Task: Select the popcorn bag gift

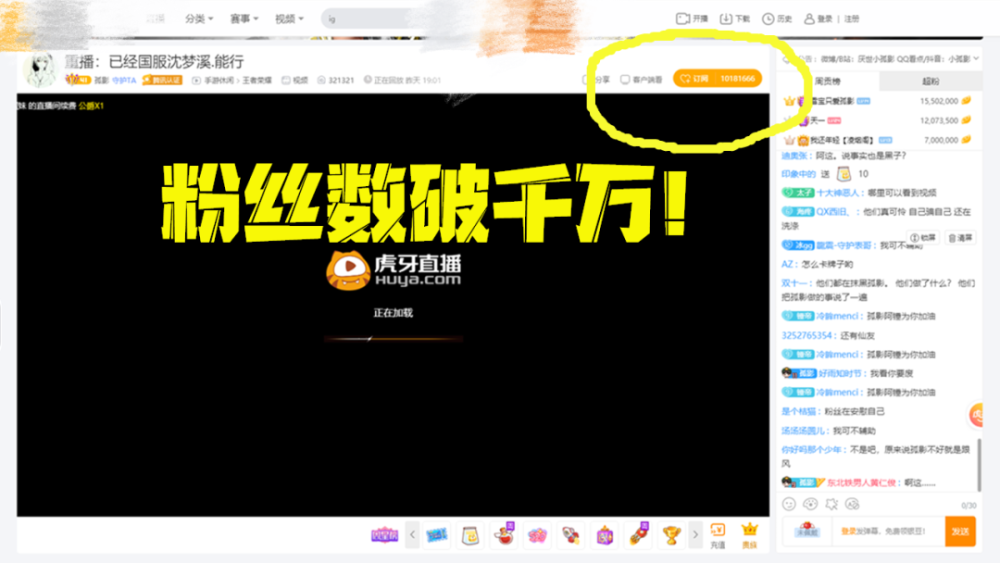Action: 470,535
